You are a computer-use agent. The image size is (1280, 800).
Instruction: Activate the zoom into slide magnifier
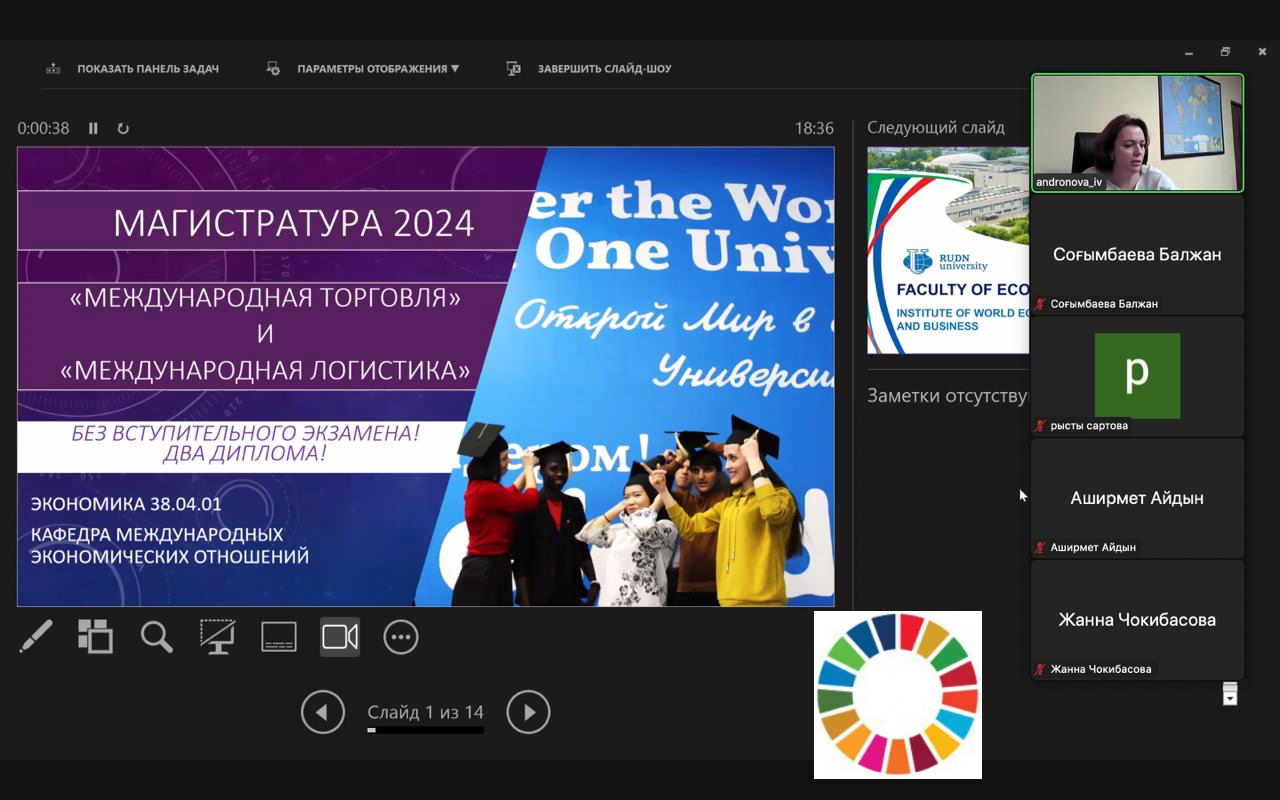pyautogui.click(x=156, y=636)
